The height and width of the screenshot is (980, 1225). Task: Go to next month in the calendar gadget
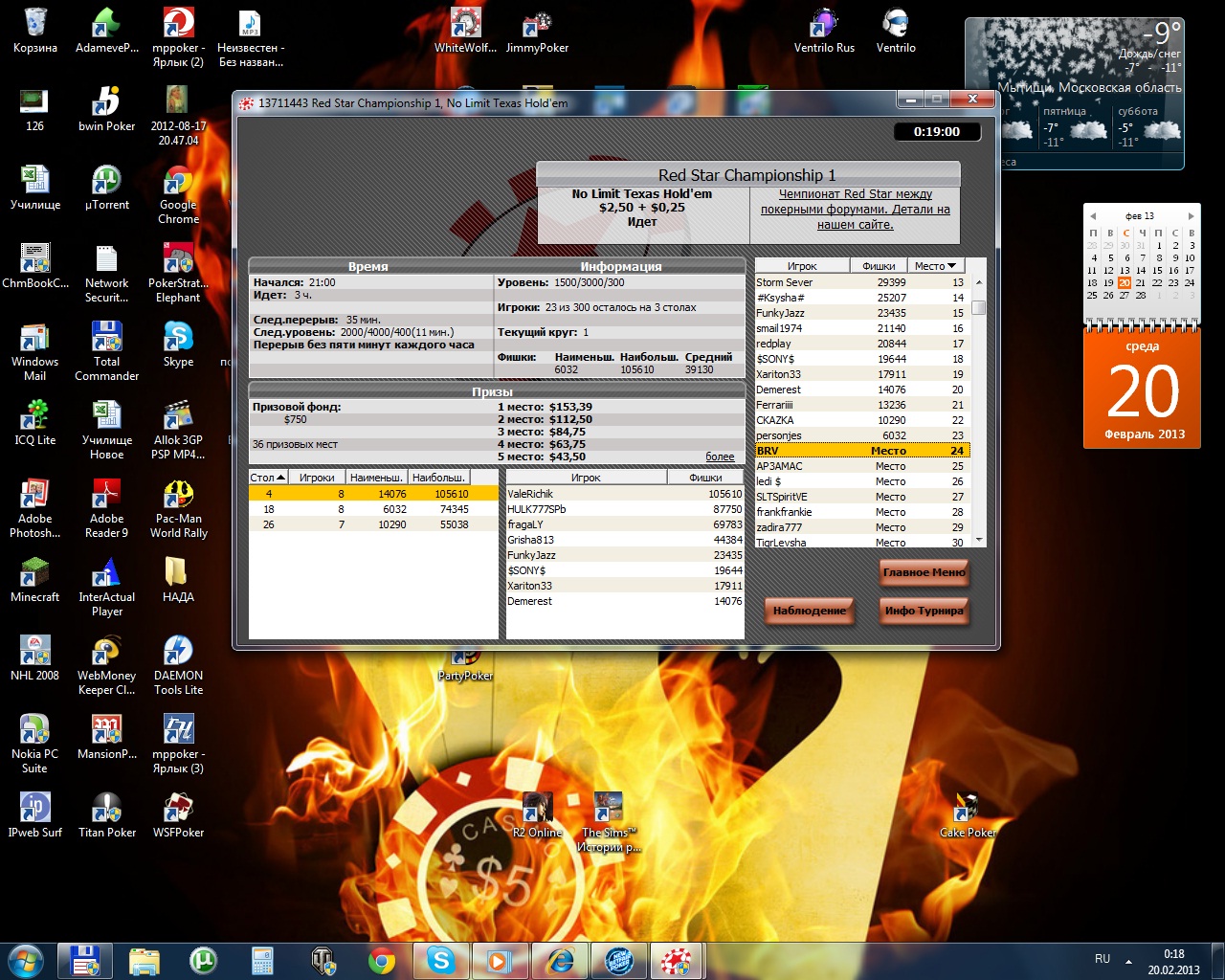[x=1191, y=216]
